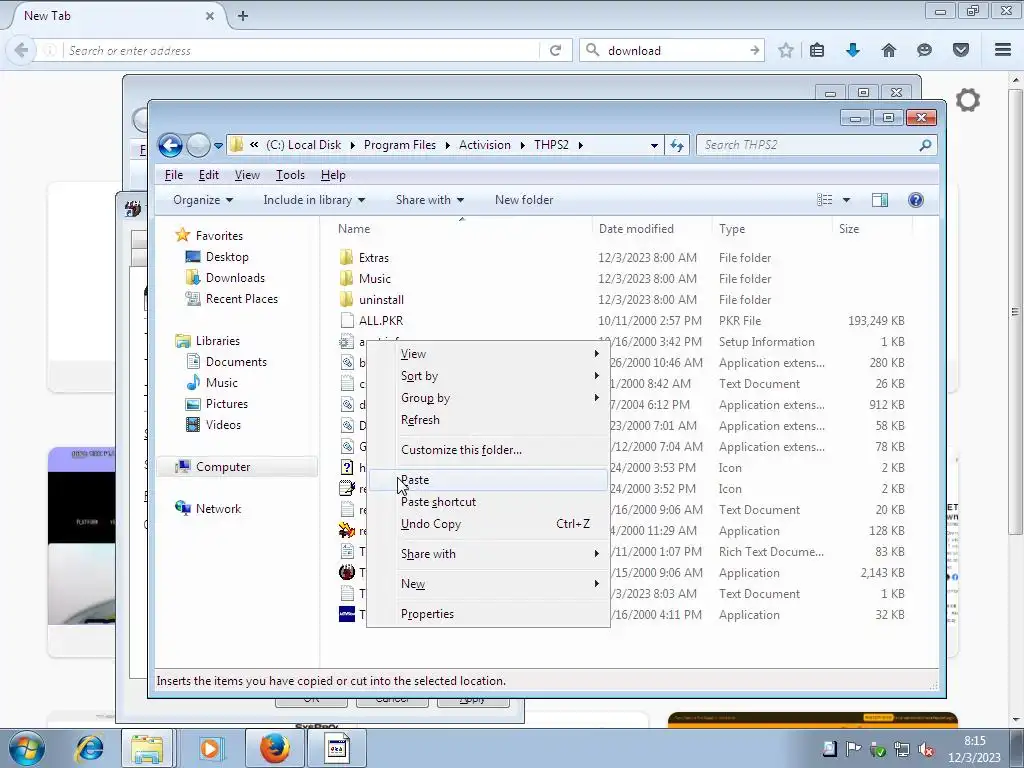Open the view options dropdown arrow

[846, 200]
